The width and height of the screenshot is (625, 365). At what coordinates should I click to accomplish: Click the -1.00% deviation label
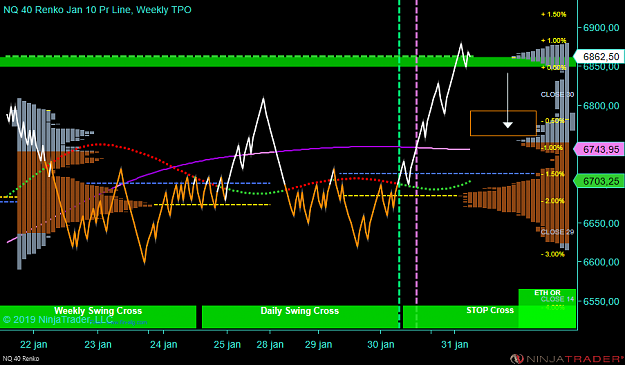552,148
